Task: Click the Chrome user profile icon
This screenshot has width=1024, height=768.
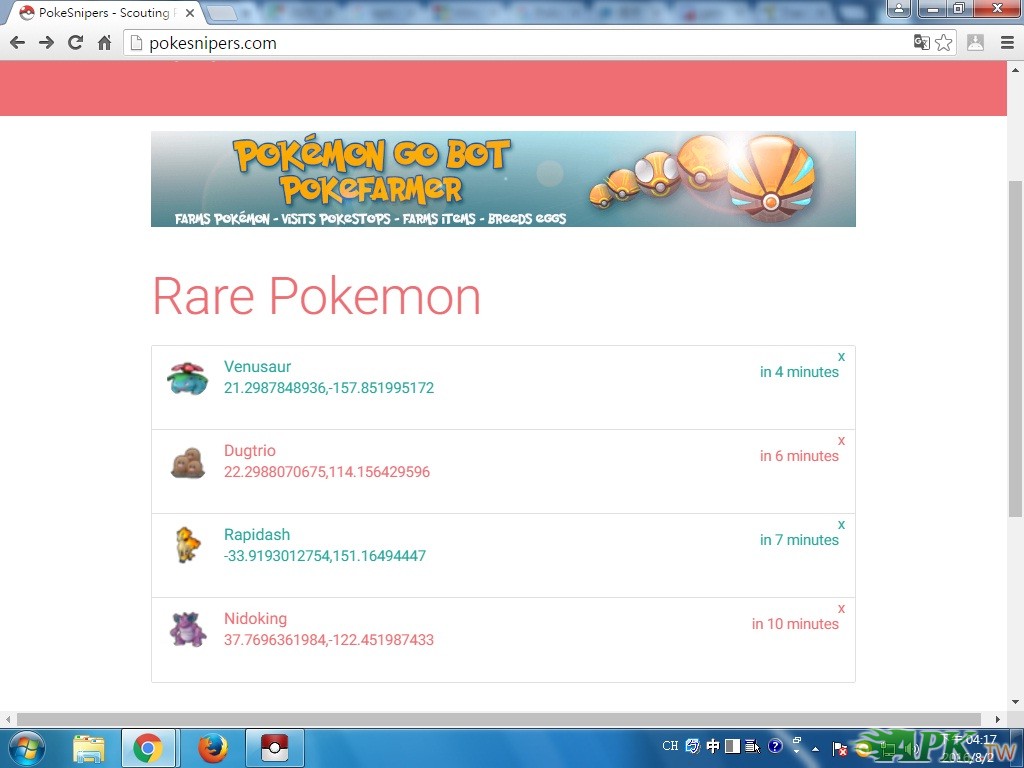Action: click(x=975, y=43)
